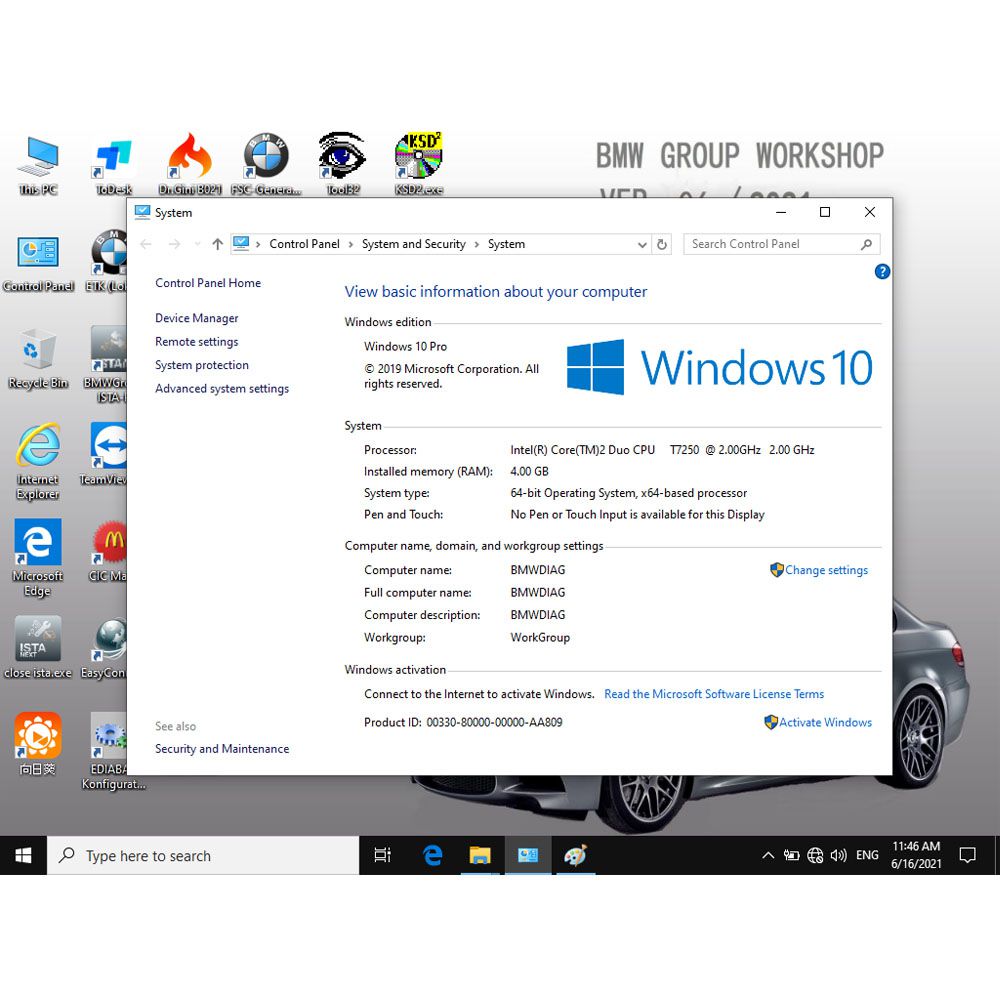
Task: Open recent locations arrow dropdown
Action: pos(197,244)
